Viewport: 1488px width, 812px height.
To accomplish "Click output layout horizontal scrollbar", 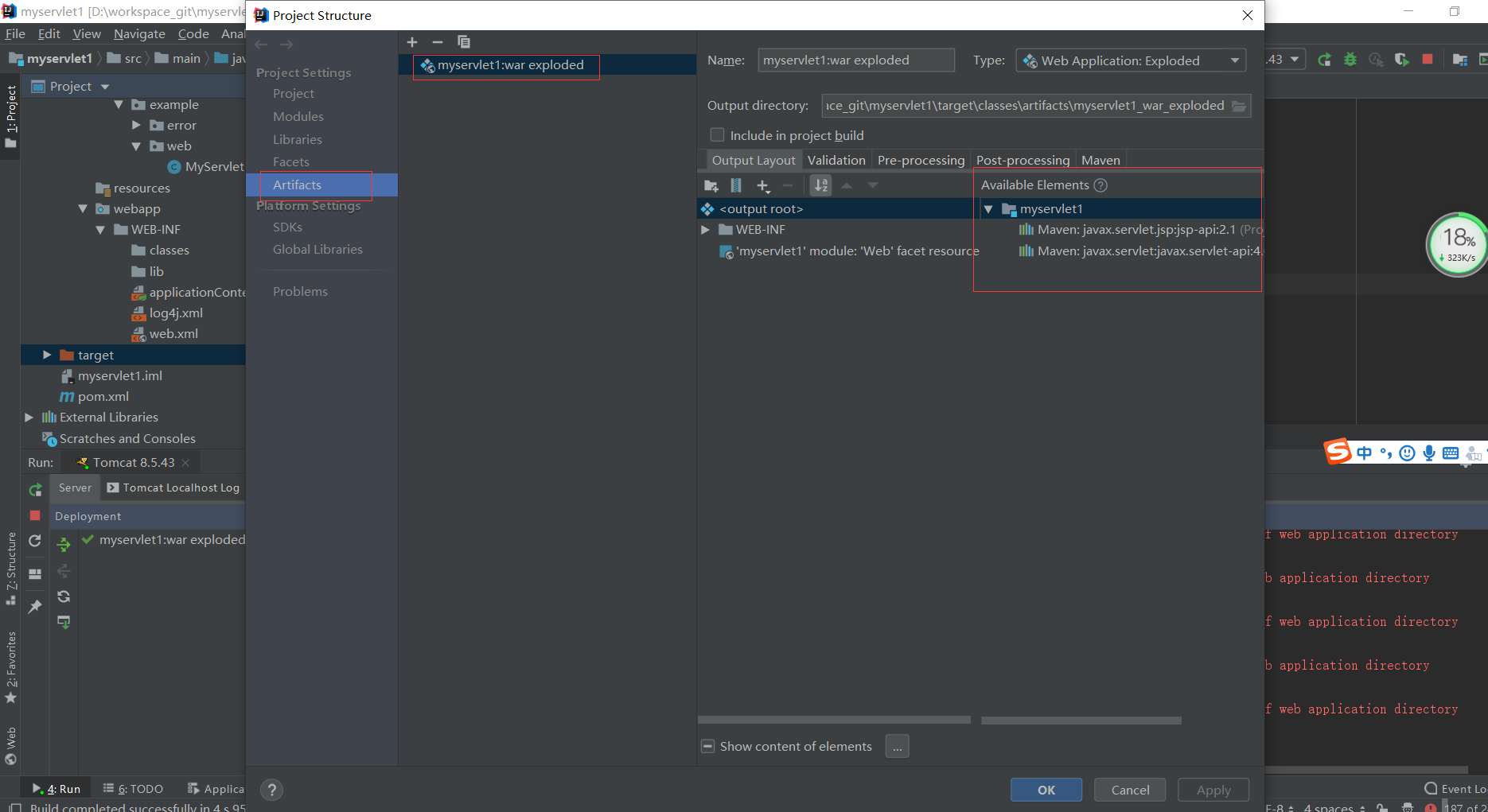I will (x=834, y=720).
